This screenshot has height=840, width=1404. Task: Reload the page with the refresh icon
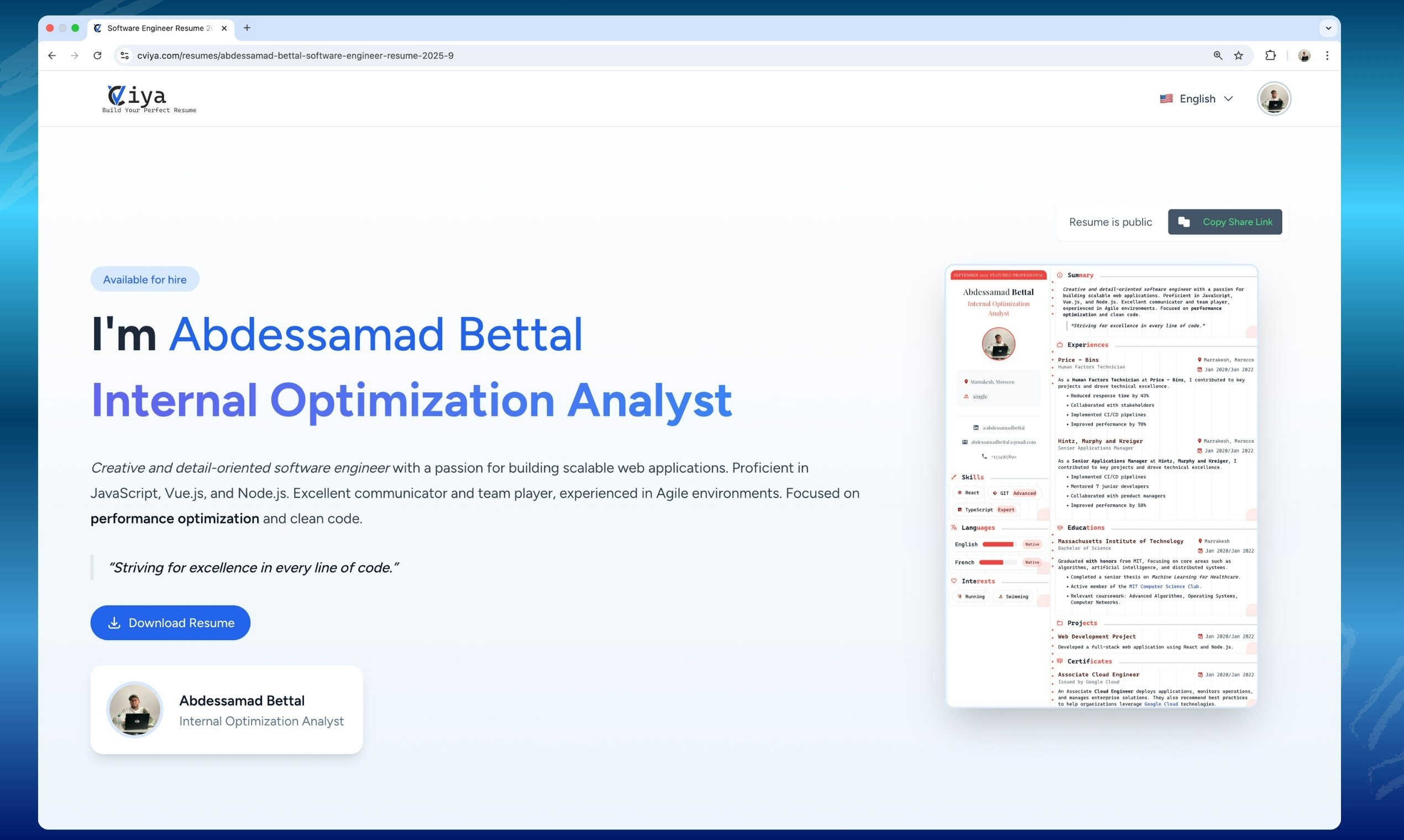(x=97, y=55)
